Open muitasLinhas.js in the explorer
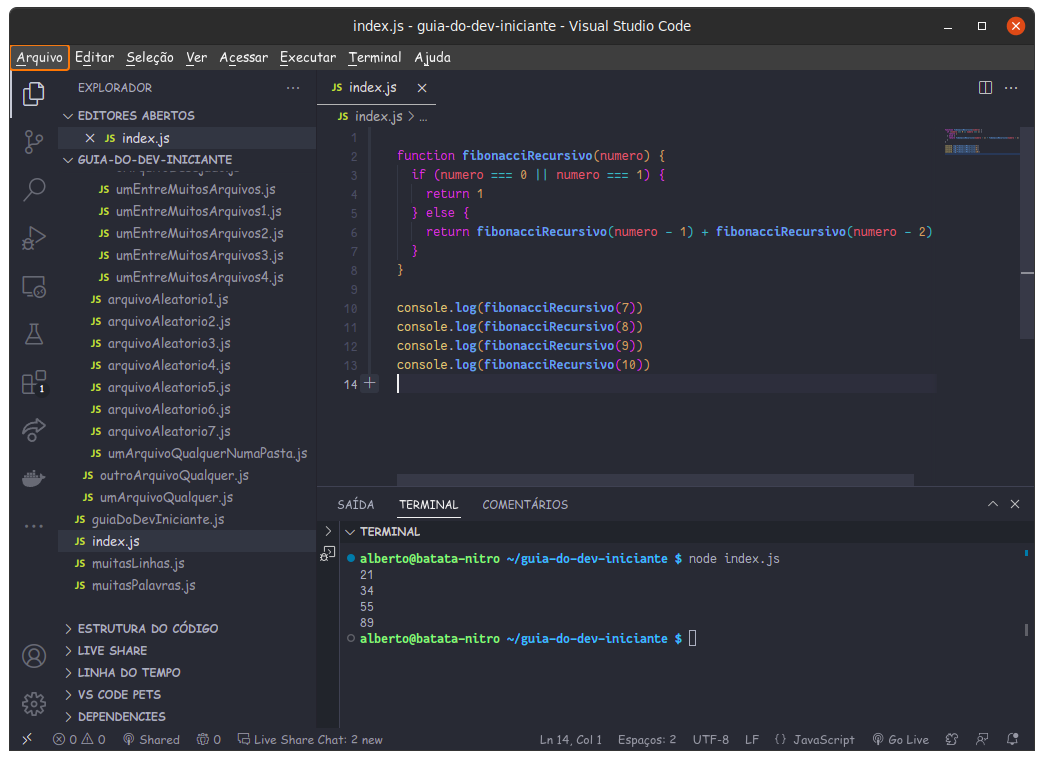Viewport: 1044px width, 760px height. [138, 564]
